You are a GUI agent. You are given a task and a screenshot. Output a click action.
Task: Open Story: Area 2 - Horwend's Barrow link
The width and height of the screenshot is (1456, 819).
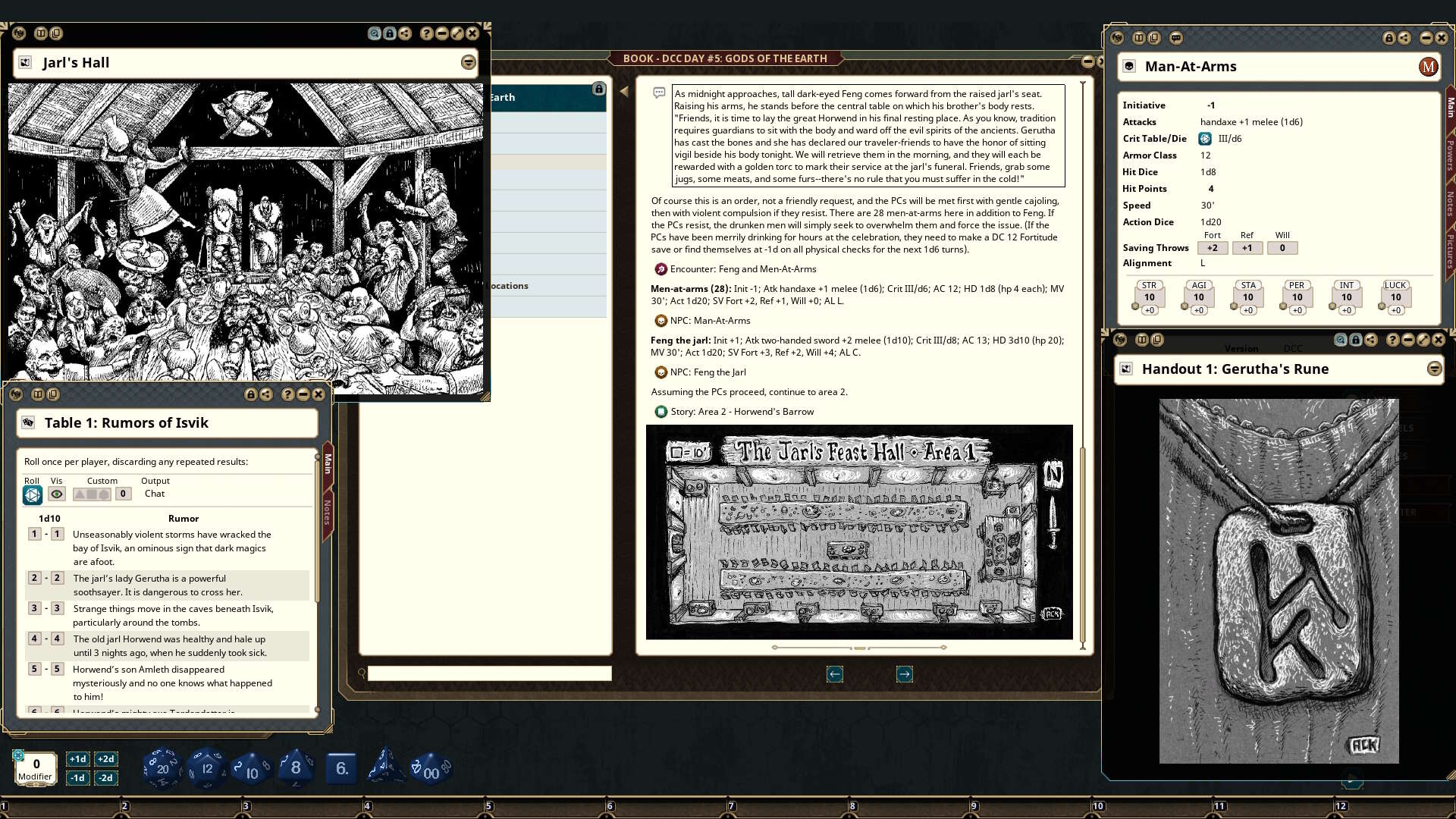pos(661,412)
